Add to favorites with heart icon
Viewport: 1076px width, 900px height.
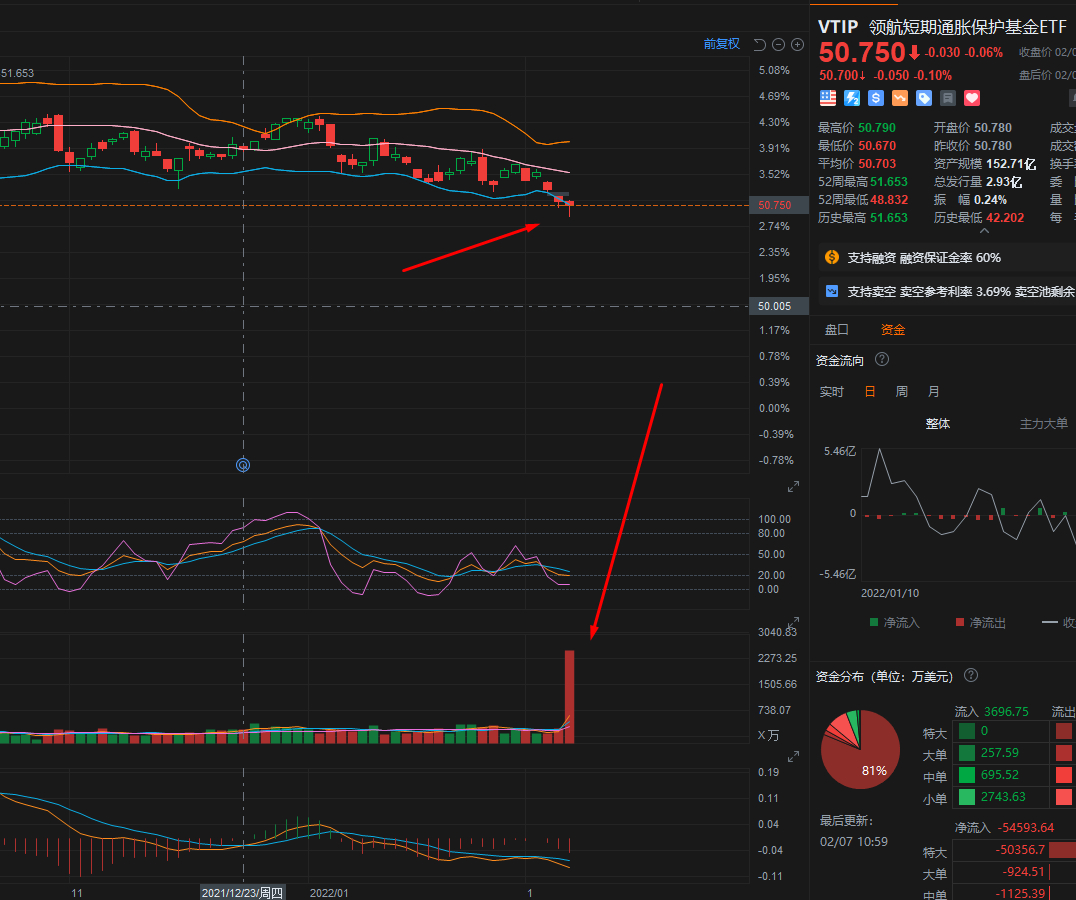(972, 98)
